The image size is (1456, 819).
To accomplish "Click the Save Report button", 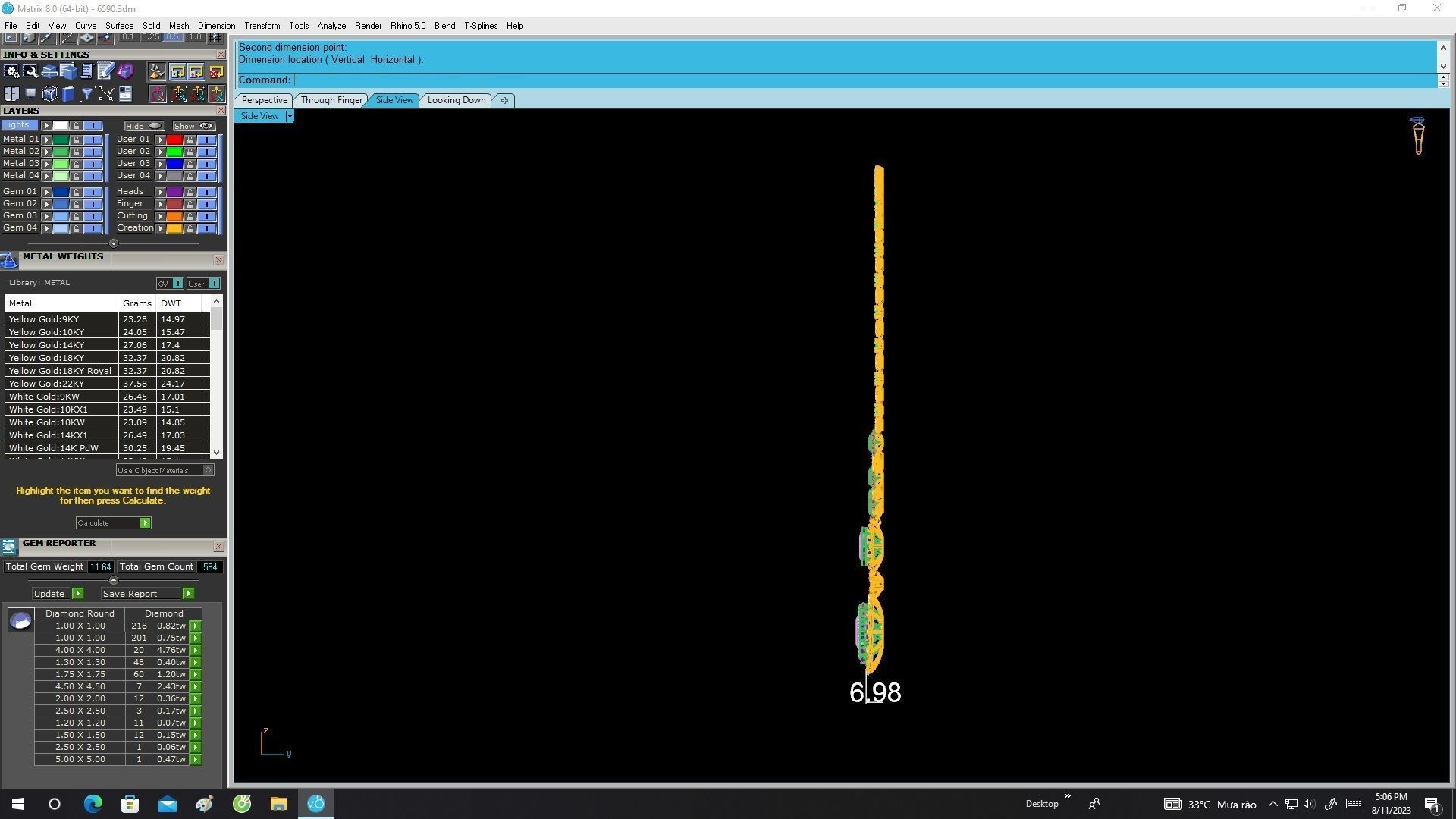I will tap(147, 594).
